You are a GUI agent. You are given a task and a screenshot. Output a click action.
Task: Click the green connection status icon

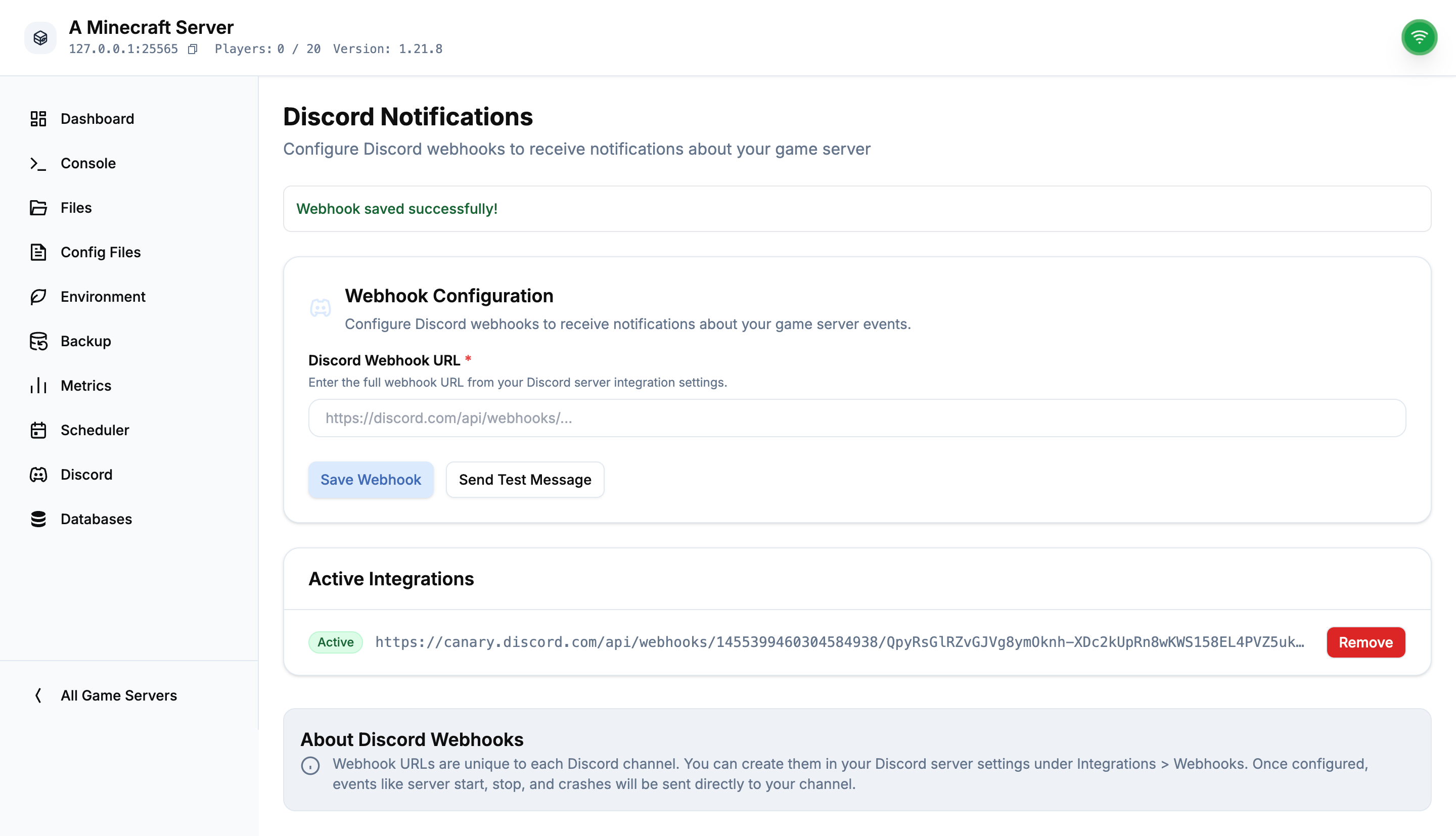click(x=1419, y=38)
